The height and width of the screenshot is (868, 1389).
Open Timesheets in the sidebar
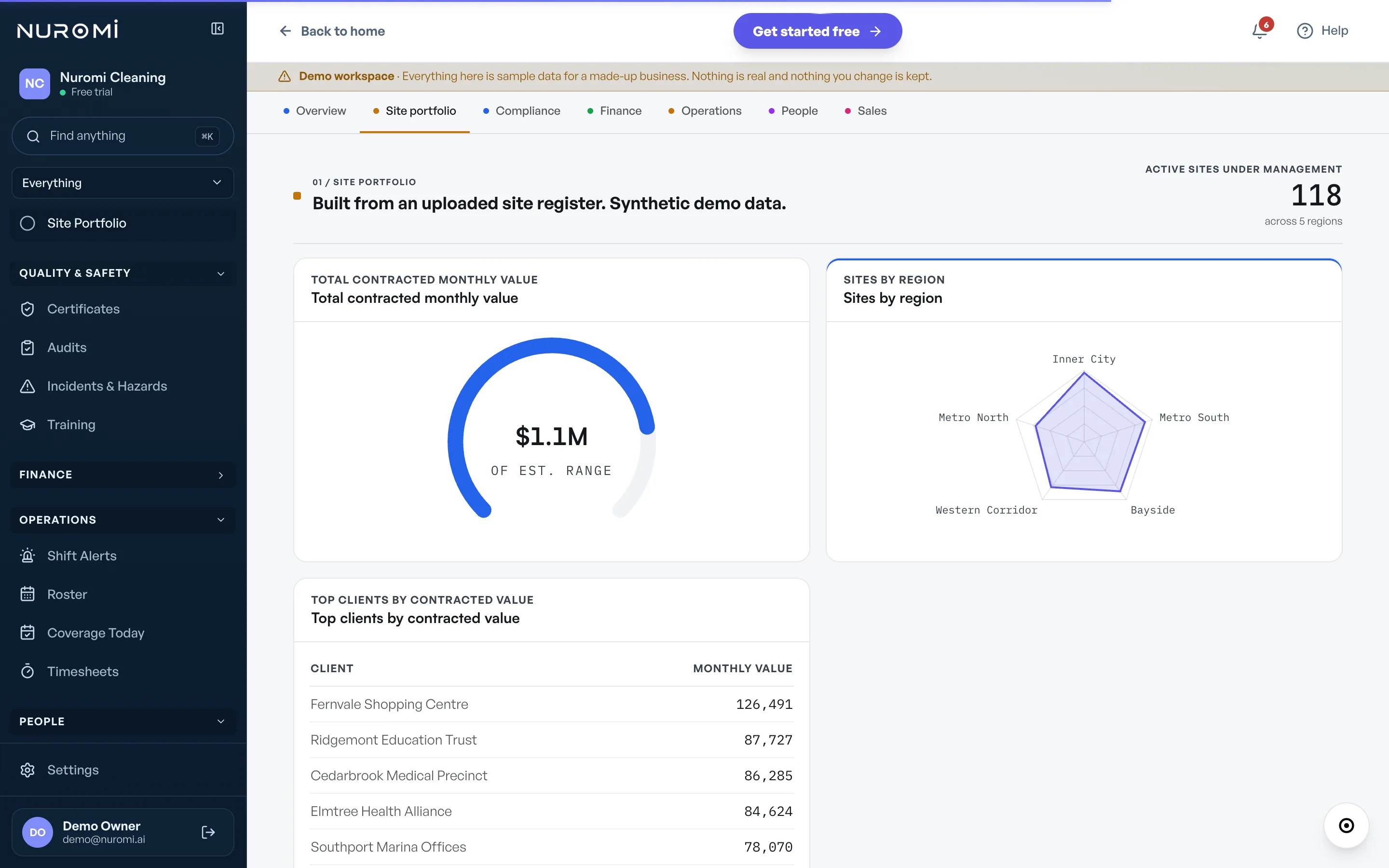click(123, 671)
